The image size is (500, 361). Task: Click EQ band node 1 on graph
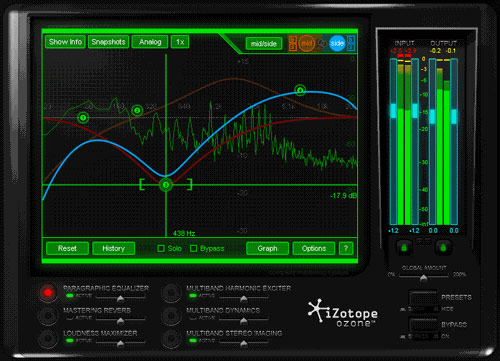(83, 117)
